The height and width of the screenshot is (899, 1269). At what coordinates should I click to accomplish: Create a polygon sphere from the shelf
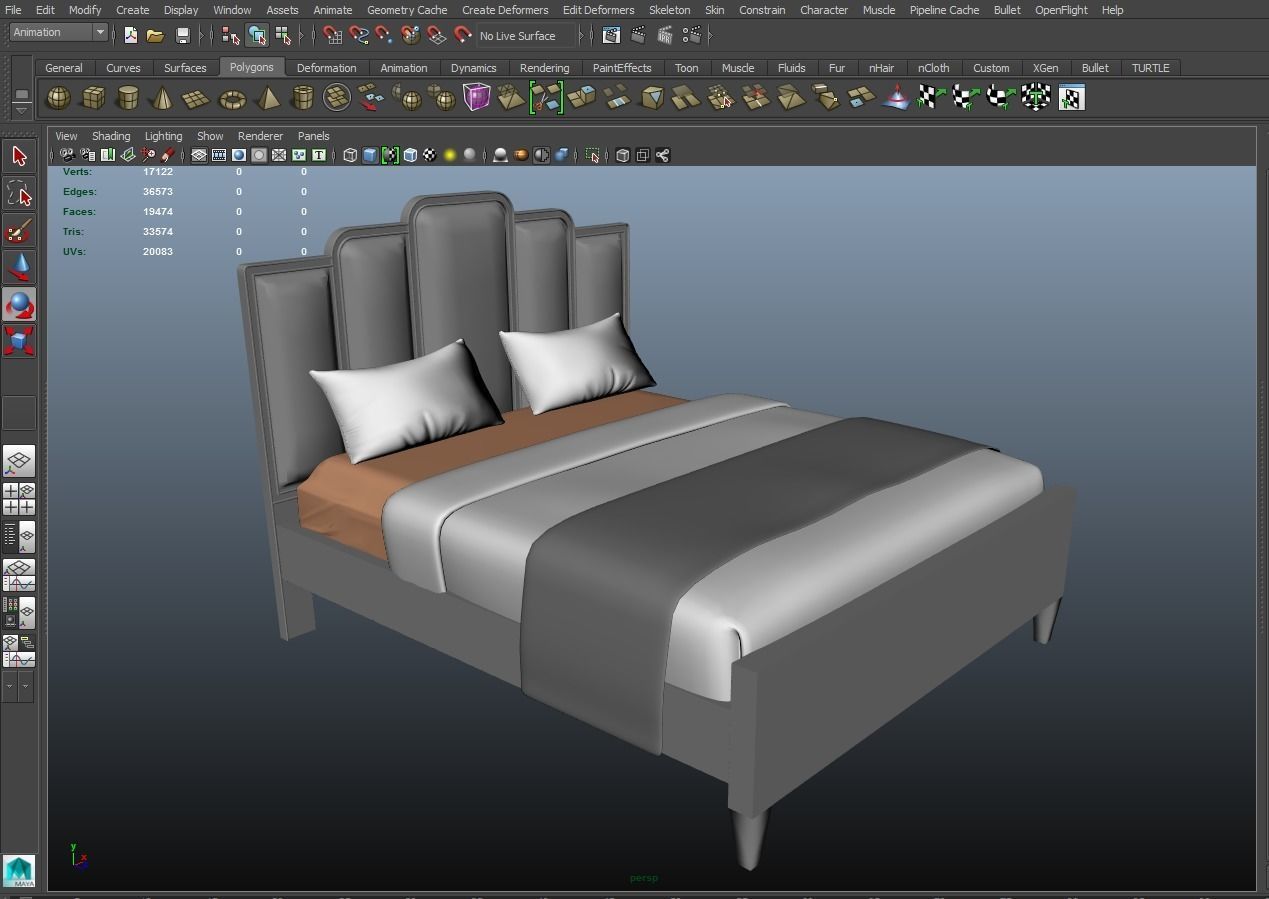point(59,98)
